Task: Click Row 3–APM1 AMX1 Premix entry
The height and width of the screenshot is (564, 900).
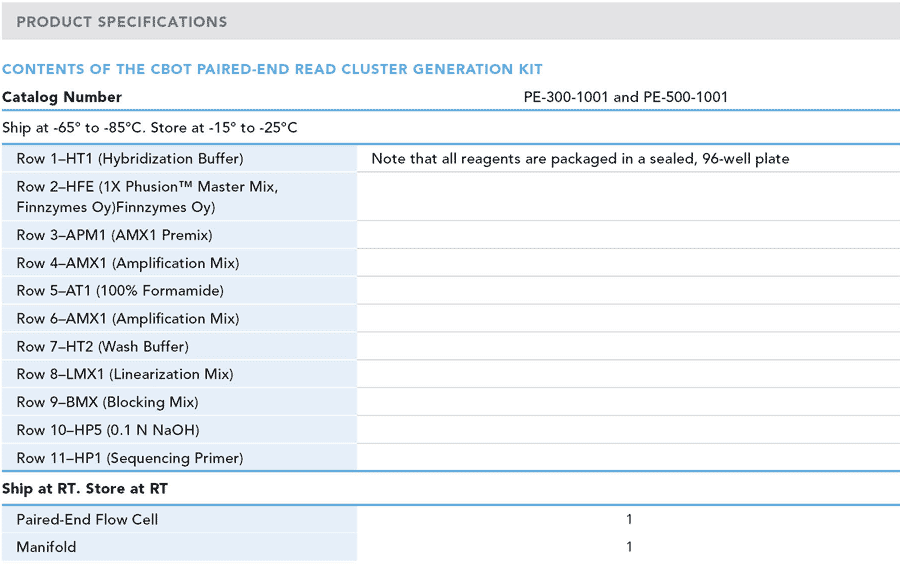Action: click(179, 235)
